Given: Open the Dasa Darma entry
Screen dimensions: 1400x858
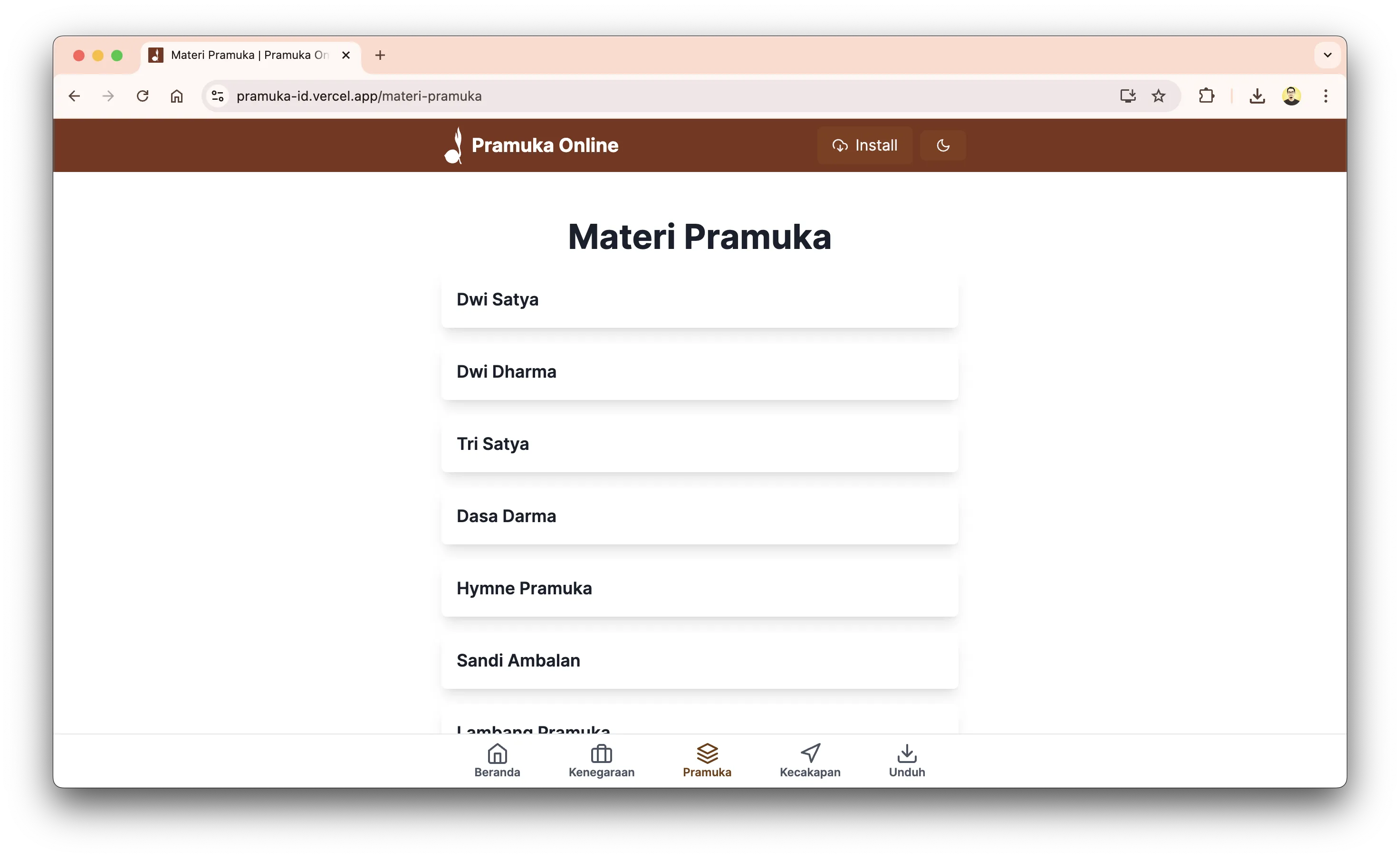Looking at the screenshot, I should pyautogui.click(x=700, y=515).
